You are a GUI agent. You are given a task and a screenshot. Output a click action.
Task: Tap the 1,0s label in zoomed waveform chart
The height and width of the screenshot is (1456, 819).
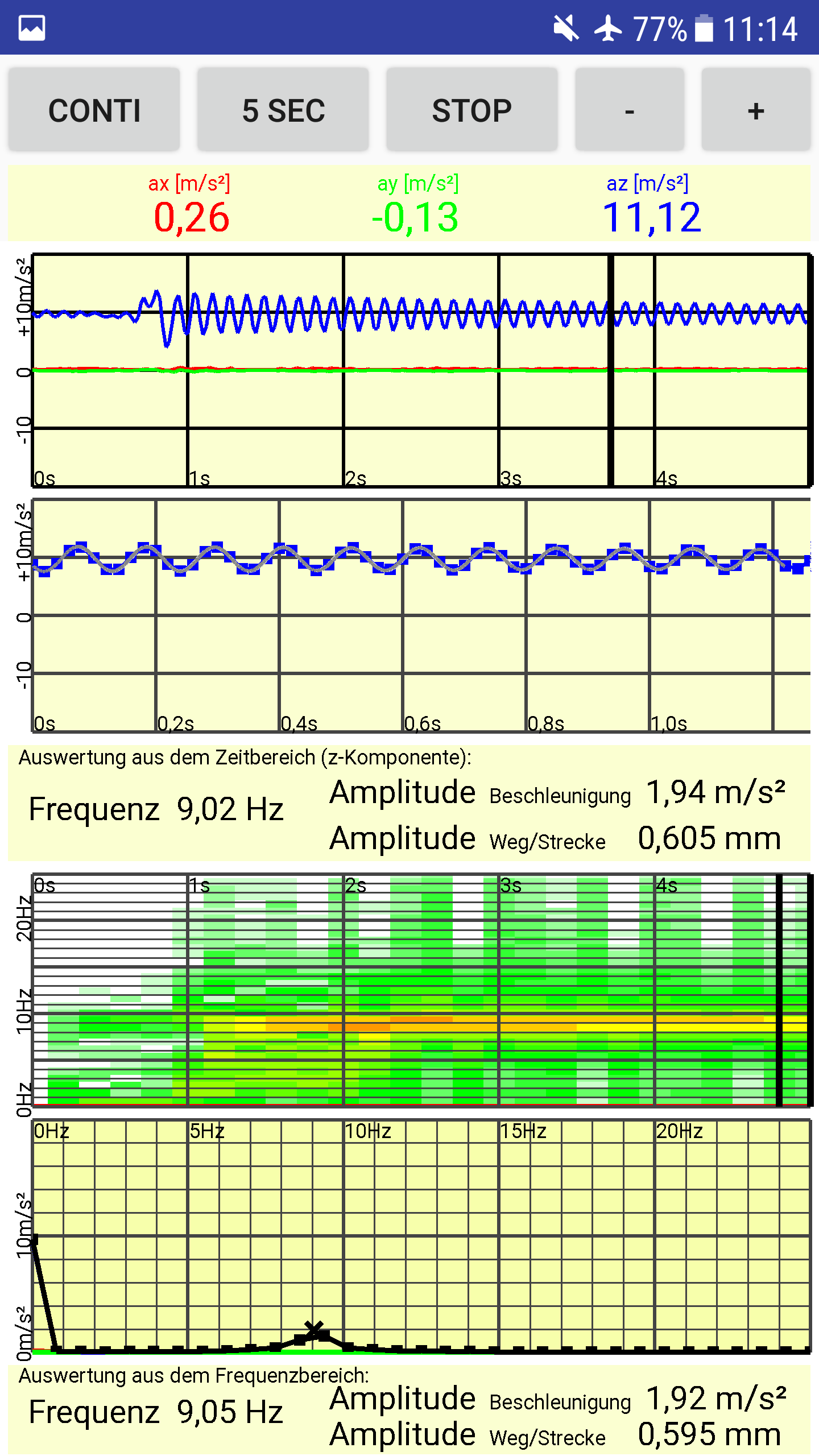(669, 723)
